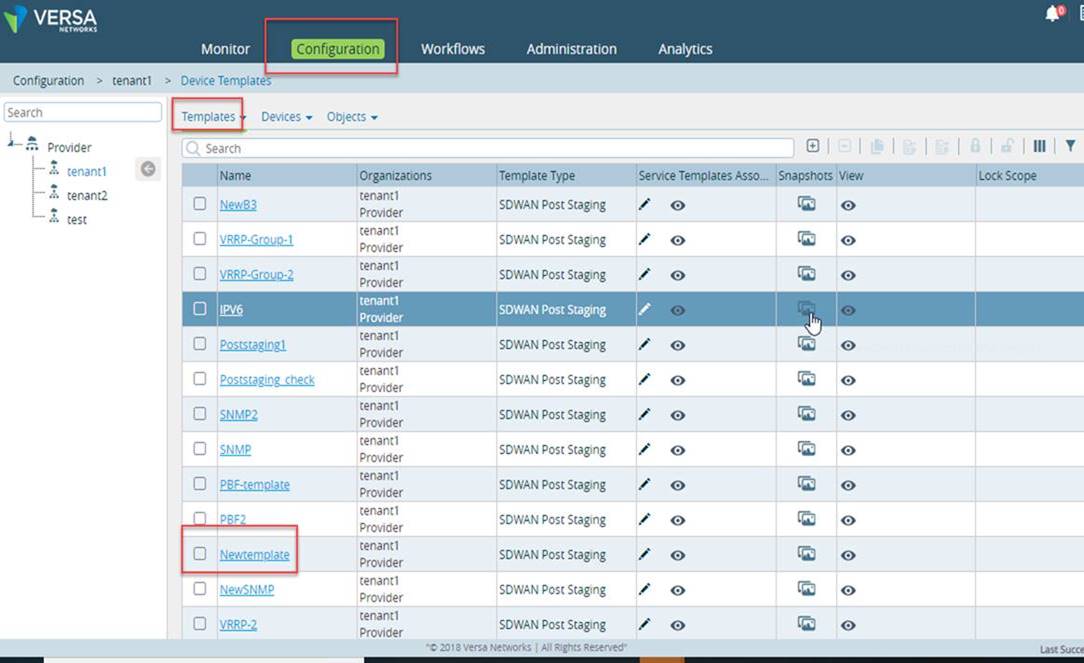The image size is (1084, 663).
Task: Open the Administration tab
Action: pyautogui.click(x=571, y=49)
